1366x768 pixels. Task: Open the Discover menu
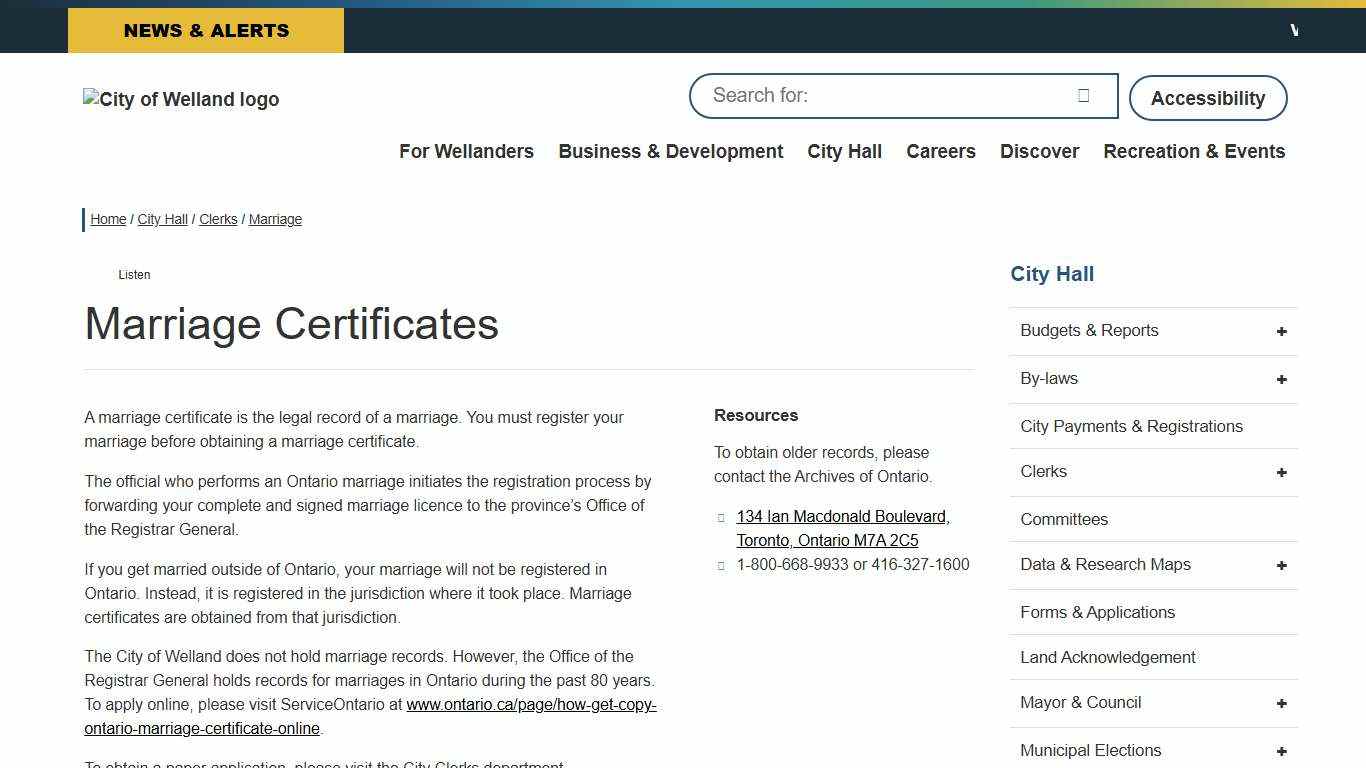click(1039, 151)
